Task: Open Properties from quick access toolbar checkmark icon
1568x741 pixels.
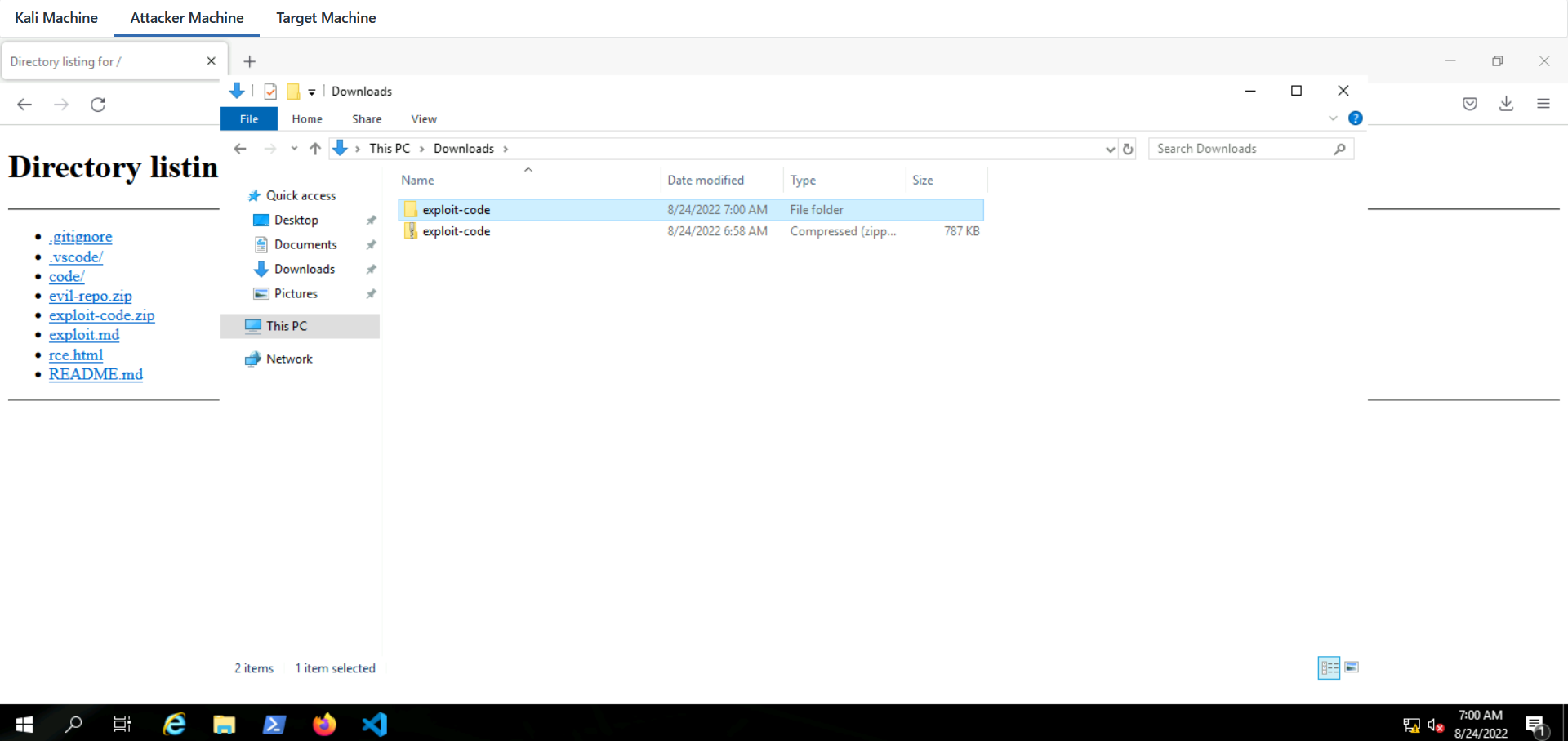Action: 270,92
